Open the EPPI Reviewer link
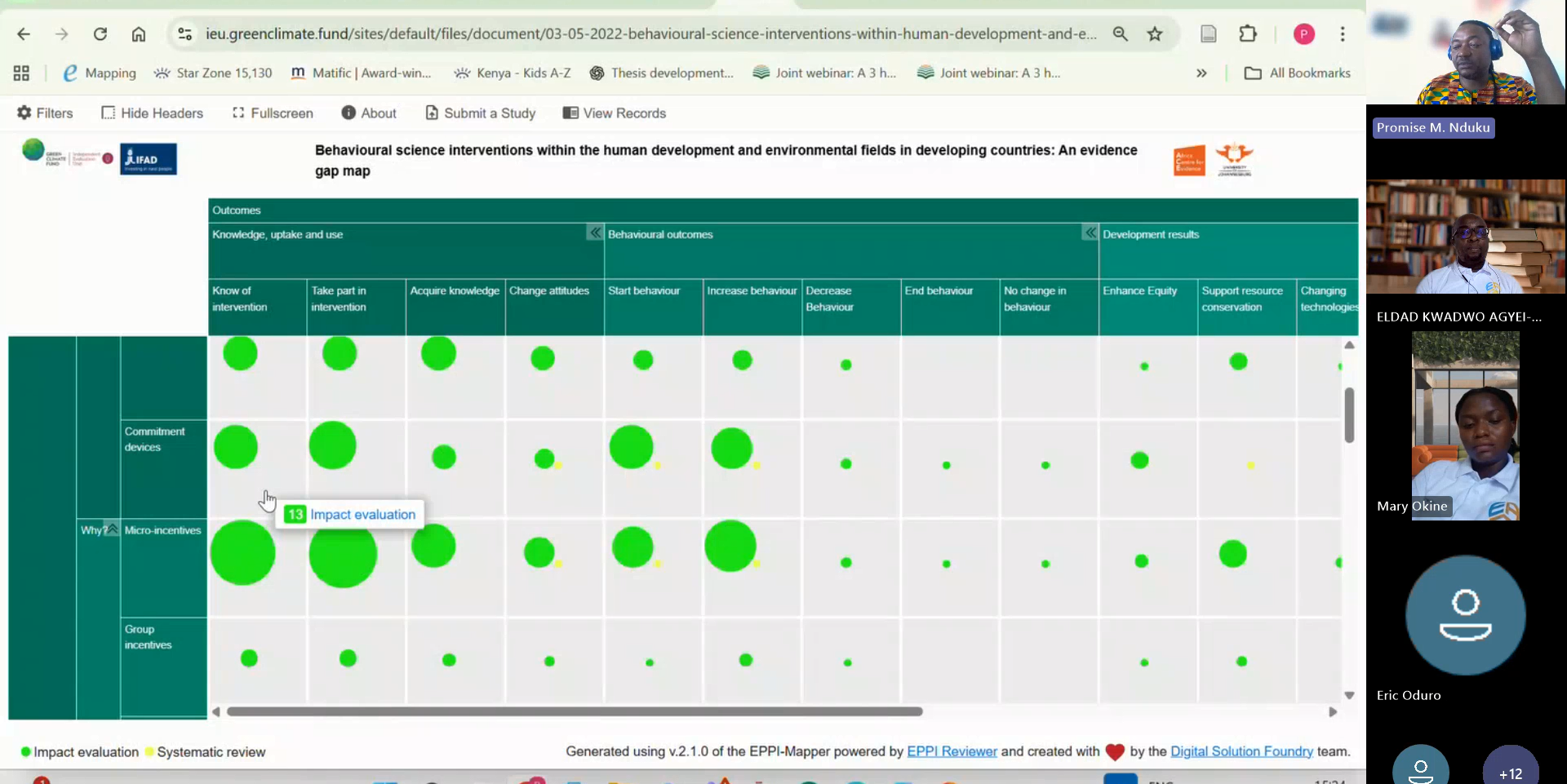The width and height of the screenshot is (1567, 784). point(952,751)
